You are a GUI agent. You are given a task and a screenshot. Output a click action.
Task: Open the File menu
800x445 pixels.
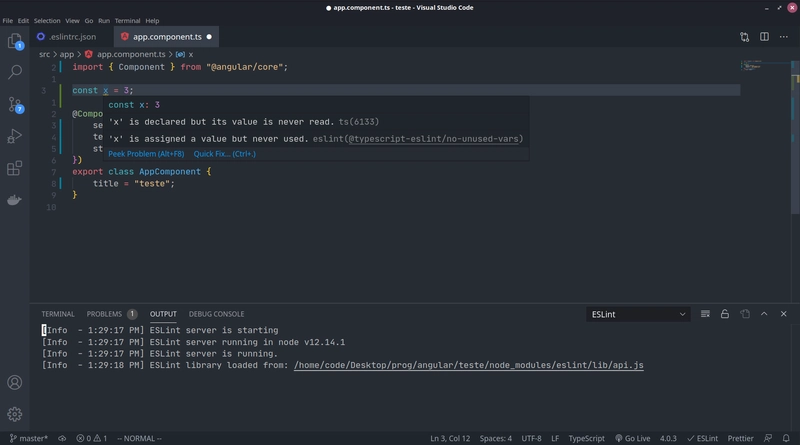click(8, 21)
